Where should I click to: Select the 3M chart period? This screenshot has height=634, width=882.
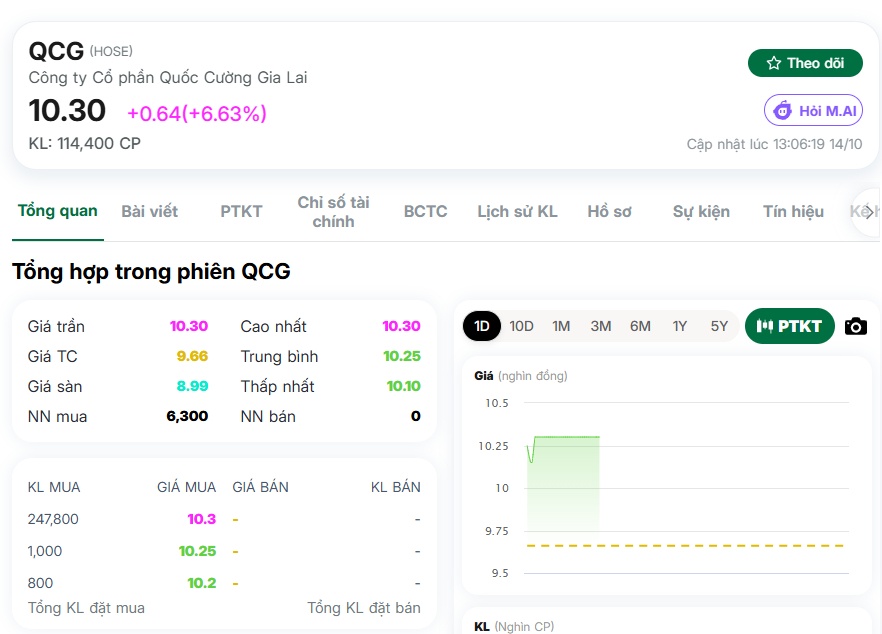601,326
